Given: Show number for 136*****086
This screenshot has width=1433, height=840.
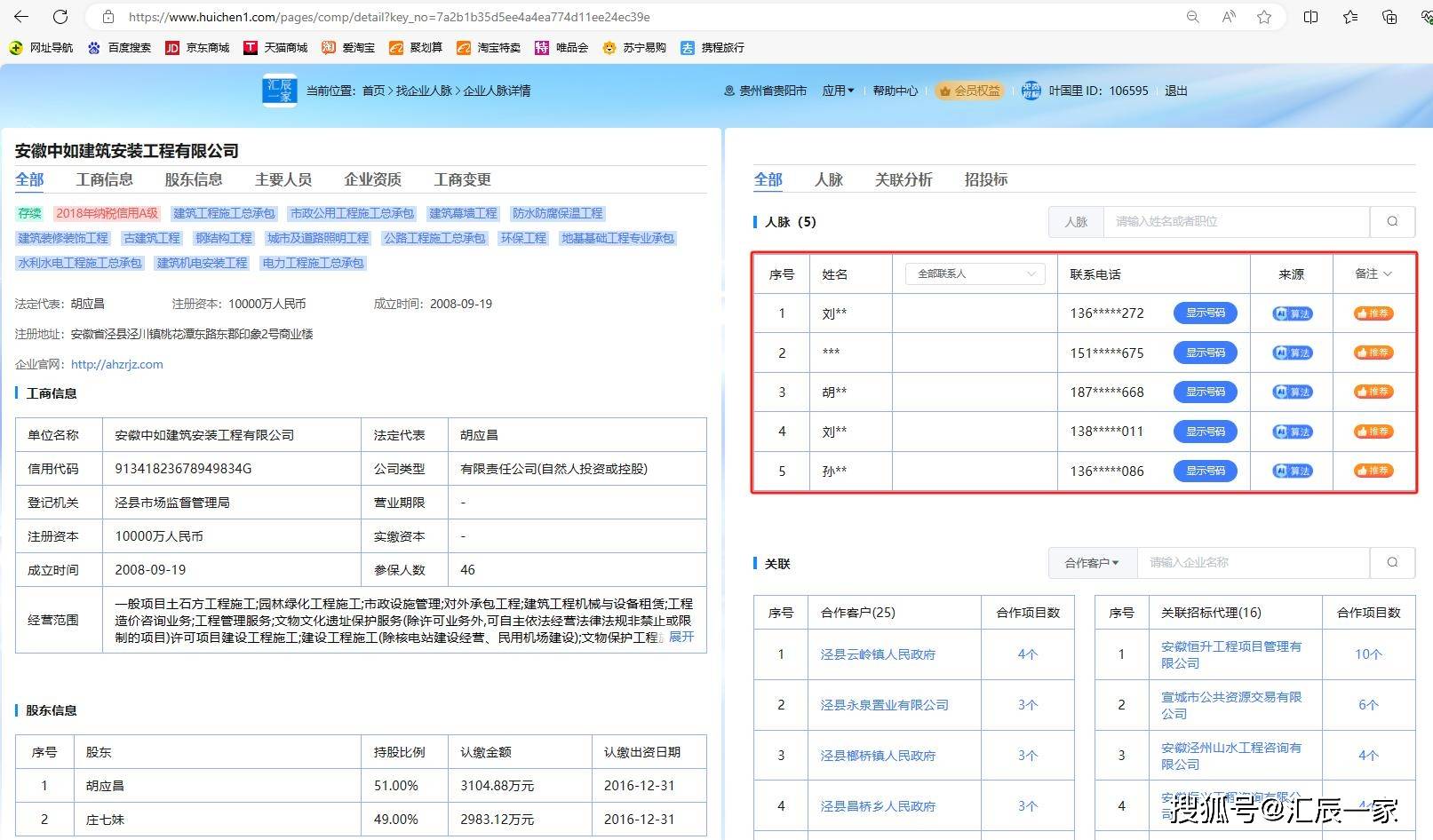Looking at the screenshot, I should click(x=1206, y=471).
